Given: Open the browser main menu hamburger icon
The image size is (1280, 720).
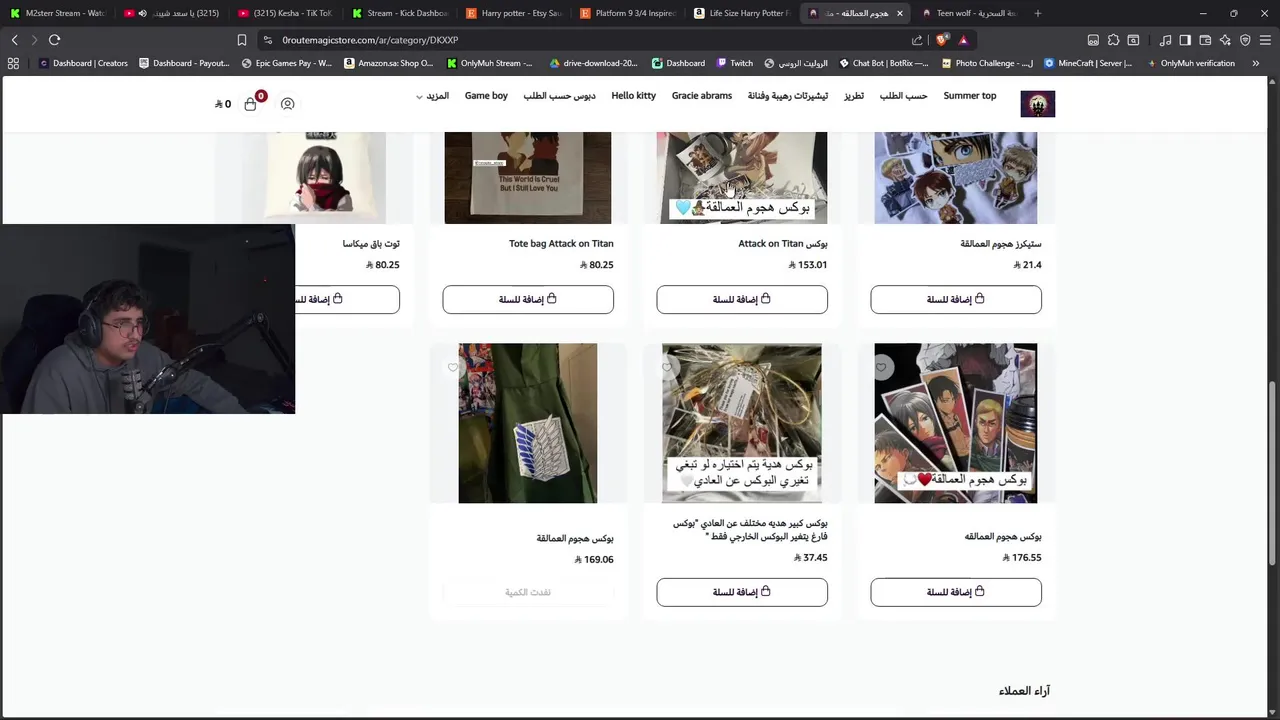Looking at the screenshot, I should (1265, 40).
